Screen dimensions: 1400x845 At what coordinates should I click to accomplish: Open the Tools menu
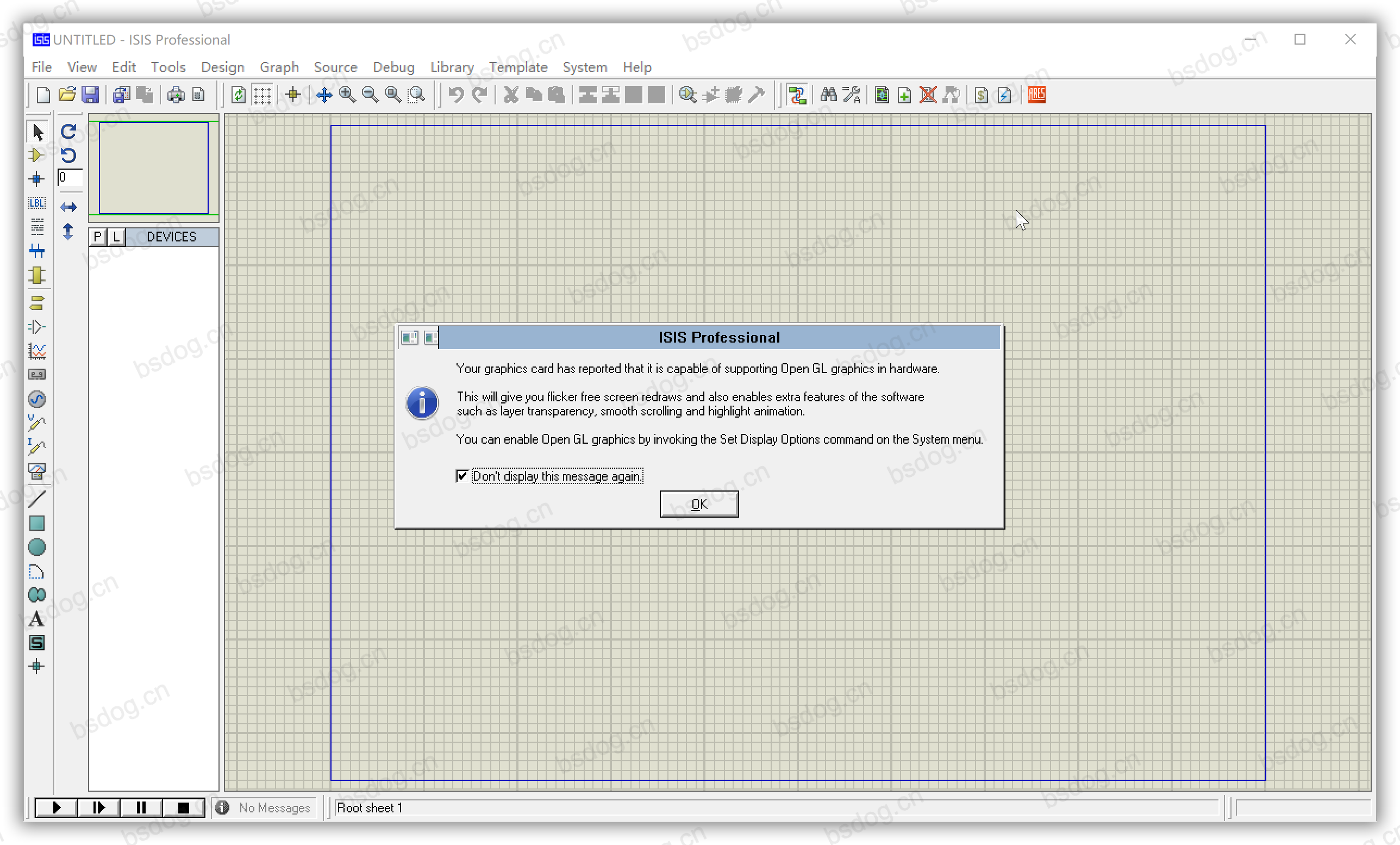[168, 67]
